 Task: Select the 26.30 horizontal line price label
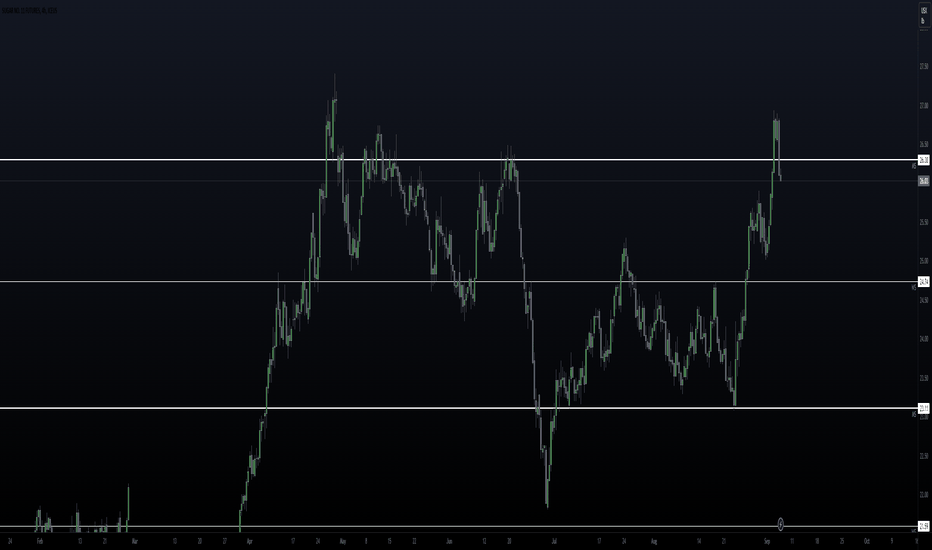(x=924, y=160)
